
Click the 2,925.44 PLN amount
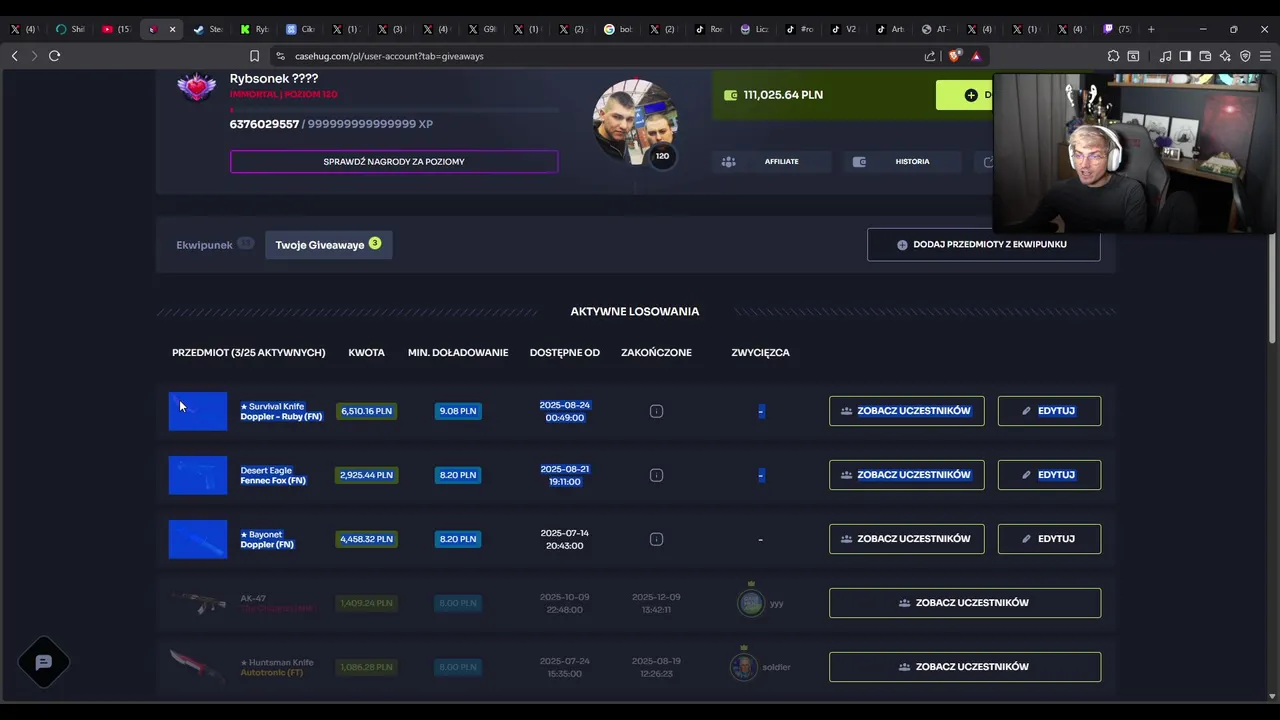pyautogui.click(x=366, y=475)
